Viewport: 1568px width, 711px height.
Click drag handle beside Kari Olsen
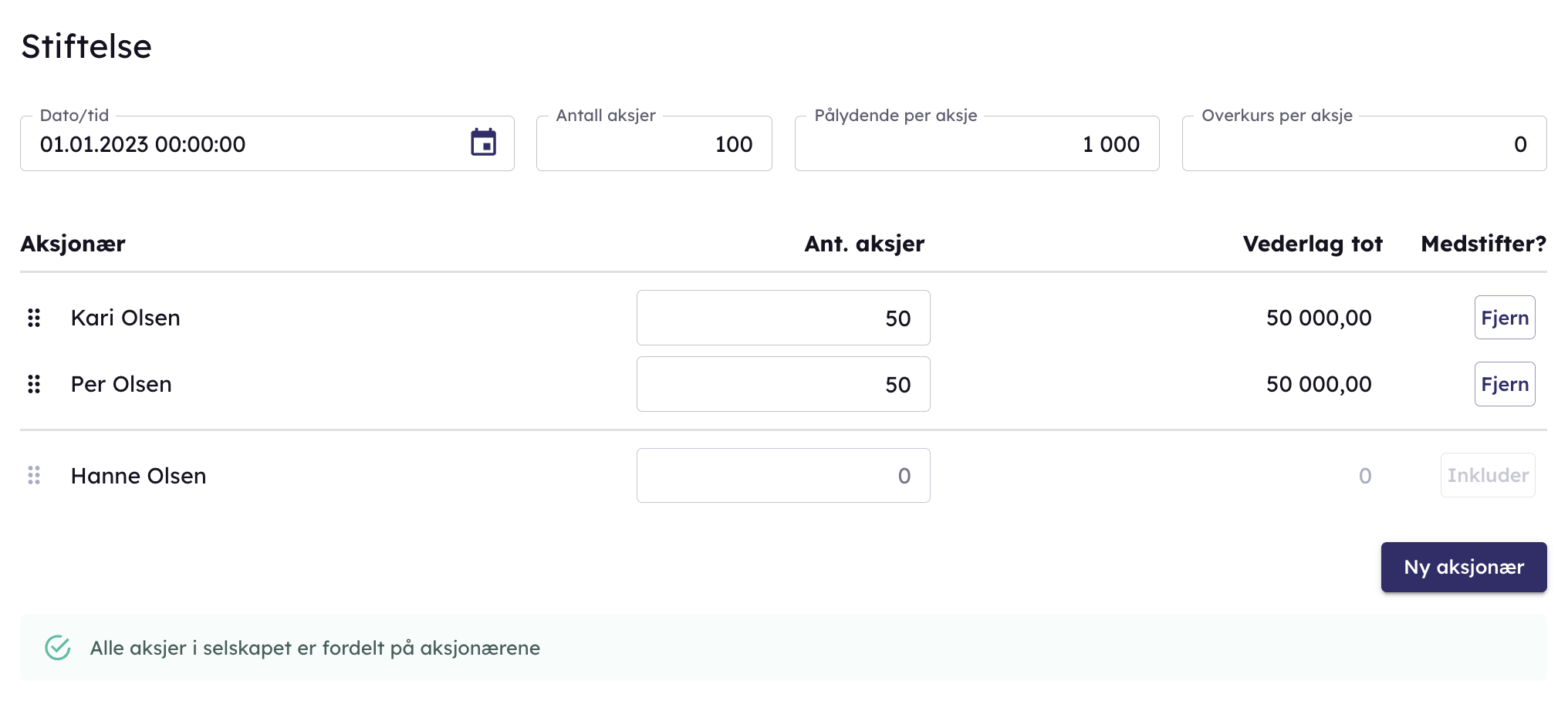34,318
